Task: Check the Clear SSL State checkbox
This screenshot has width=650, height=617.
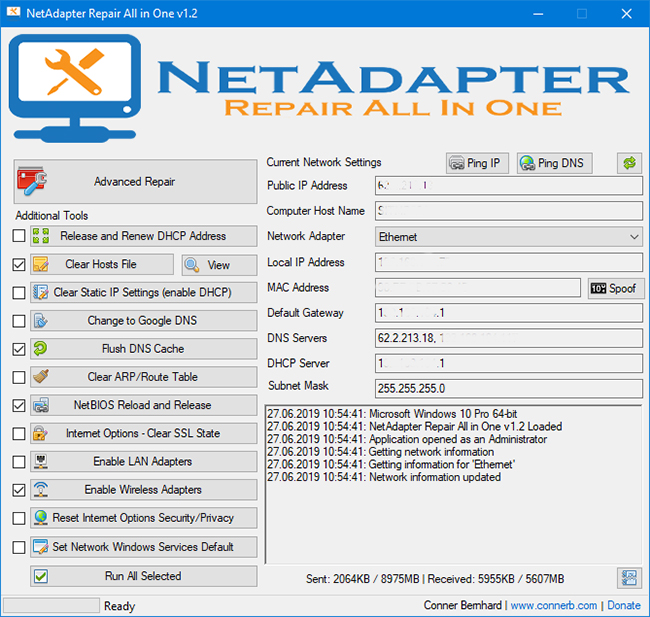Action: click(19, 433)
